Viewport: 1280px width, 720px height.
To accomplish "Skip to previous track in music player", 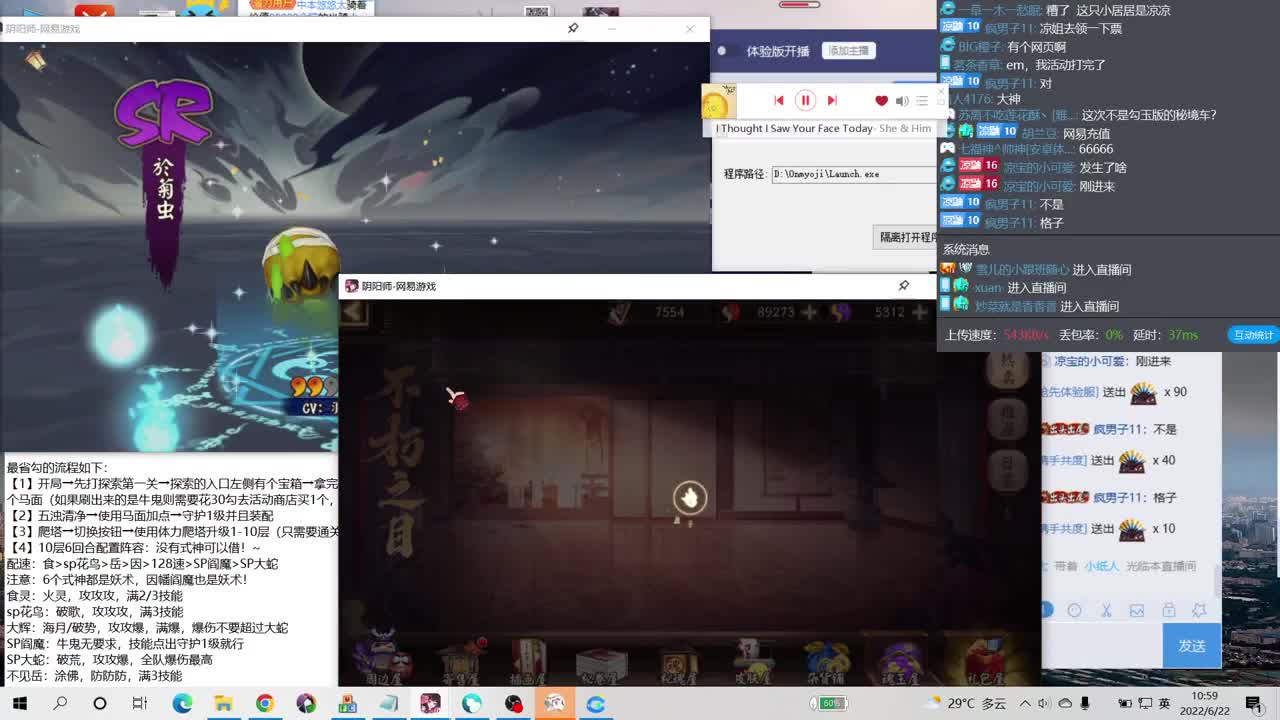I will click(x=779, y=100).
